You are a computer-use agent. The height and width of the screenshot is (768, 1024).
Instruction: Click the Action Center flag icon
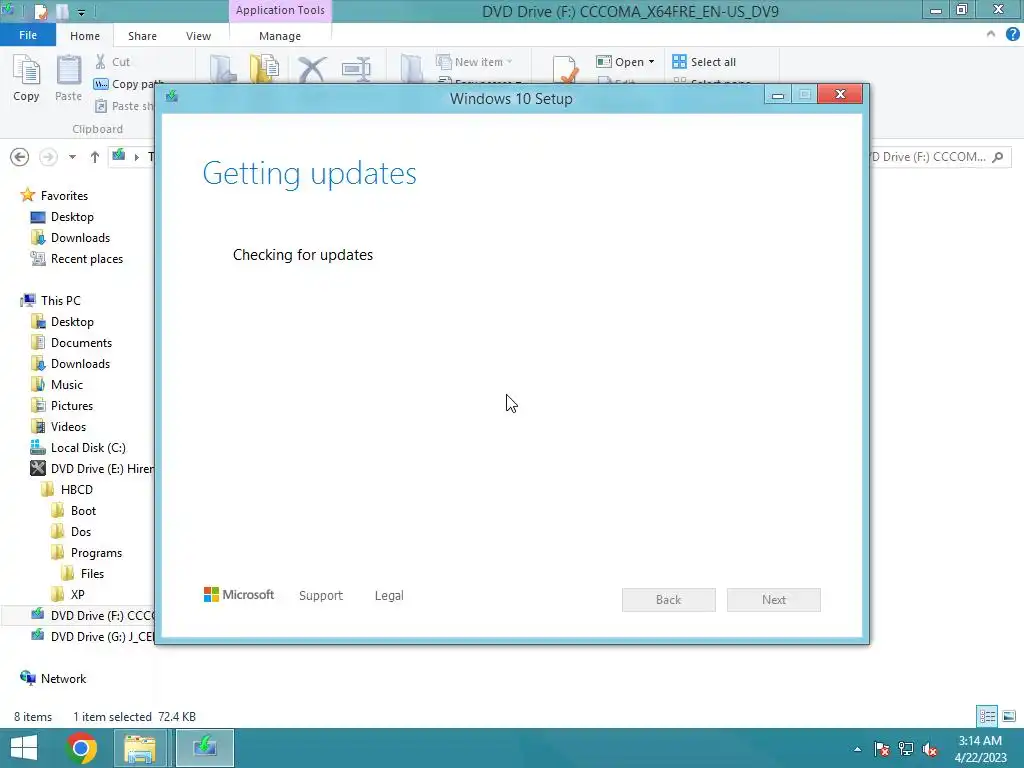(882, 749)
